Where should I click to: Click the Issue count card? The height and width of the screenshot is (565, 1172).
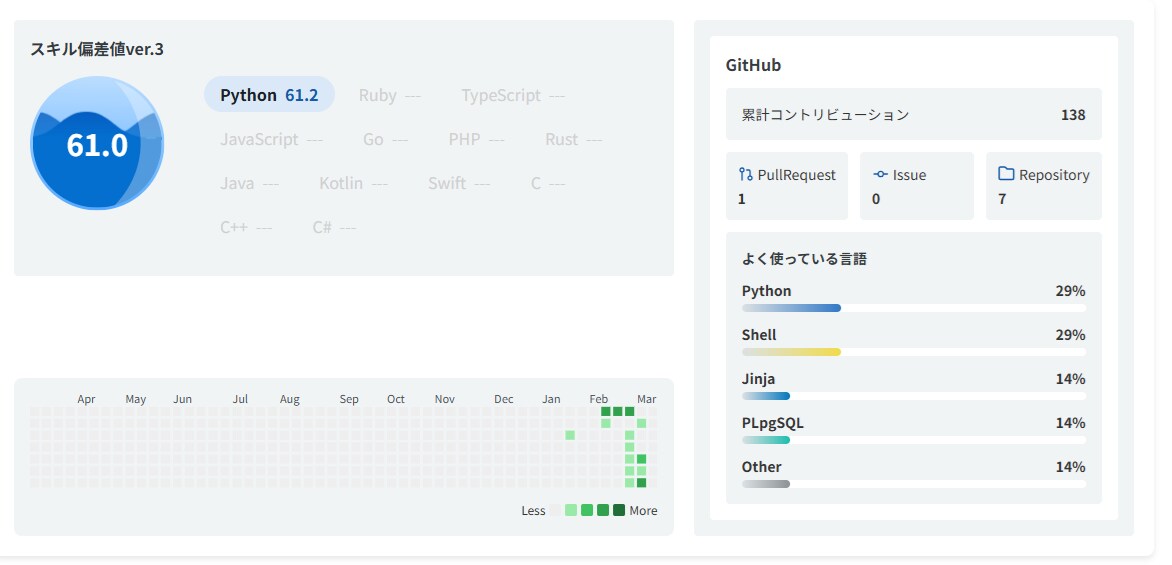(x=916, y=186)
